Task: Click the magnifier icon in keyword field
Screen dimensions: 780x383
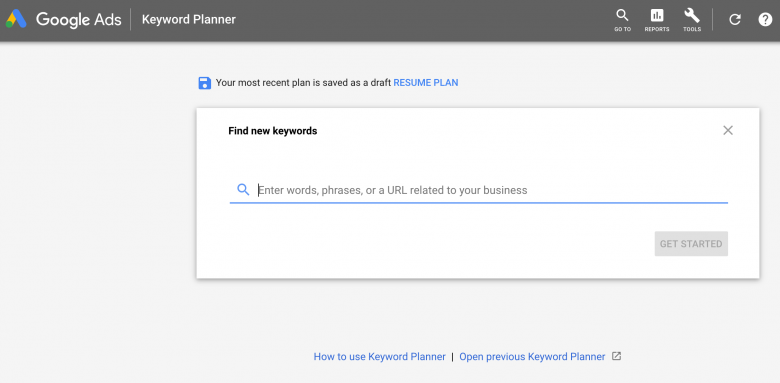Action: coord(243,190)
